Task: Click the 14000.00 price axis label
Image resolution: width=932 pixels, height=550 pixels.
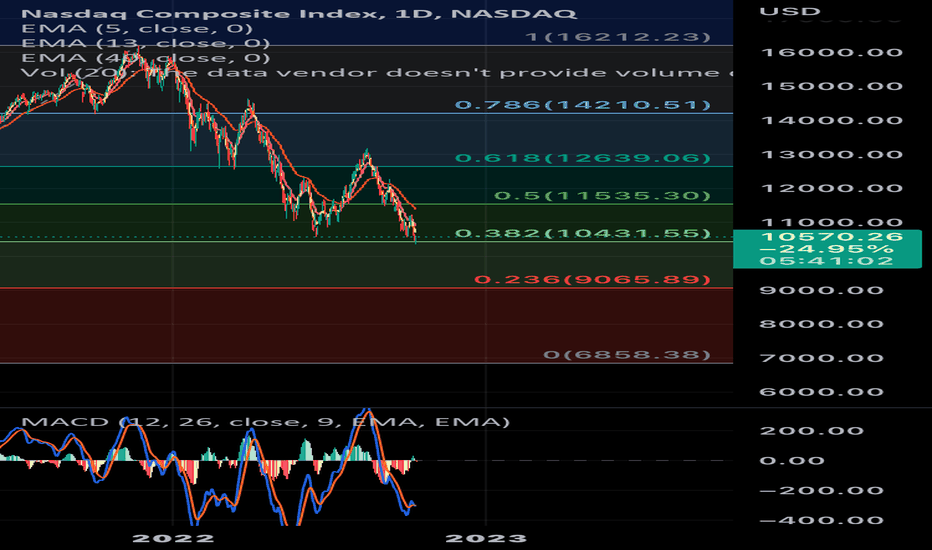Action: [832, 121]
